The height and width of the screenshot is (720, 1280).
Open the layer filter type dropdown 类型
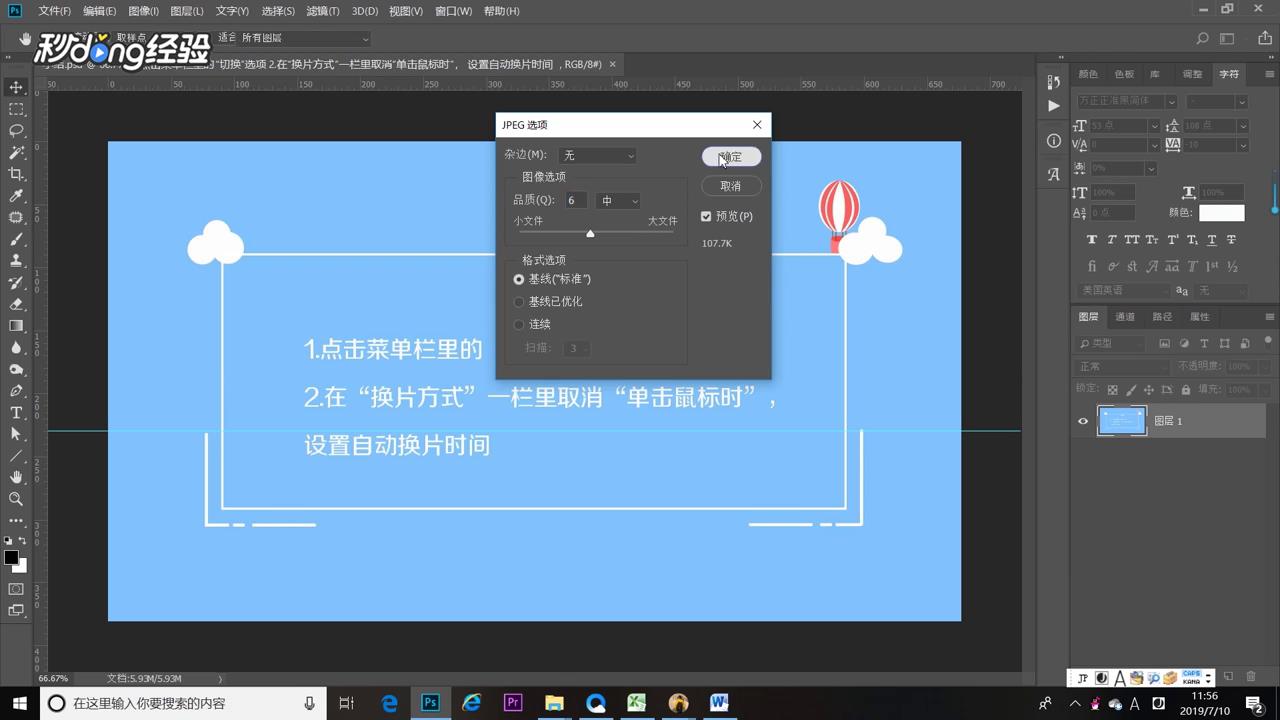point(1109,342)
